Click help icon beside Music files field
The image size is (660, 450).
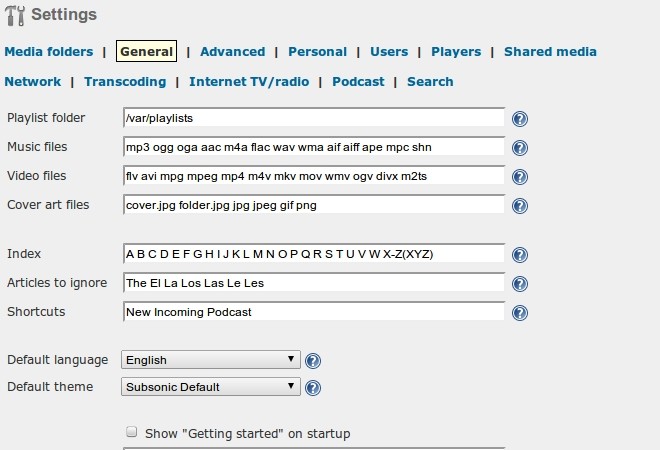coord(520,148)
